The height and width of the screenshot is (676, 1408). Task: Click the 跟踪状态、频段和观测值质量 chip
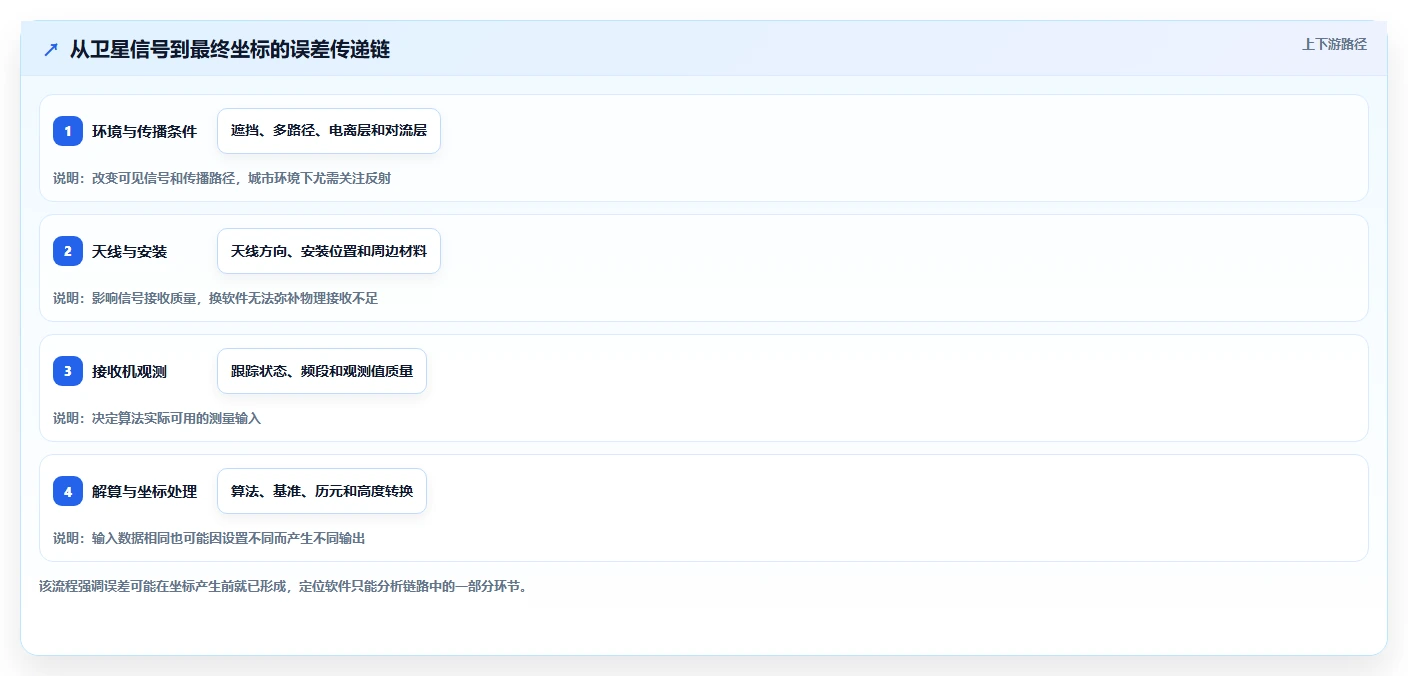[x=322, y=371]
